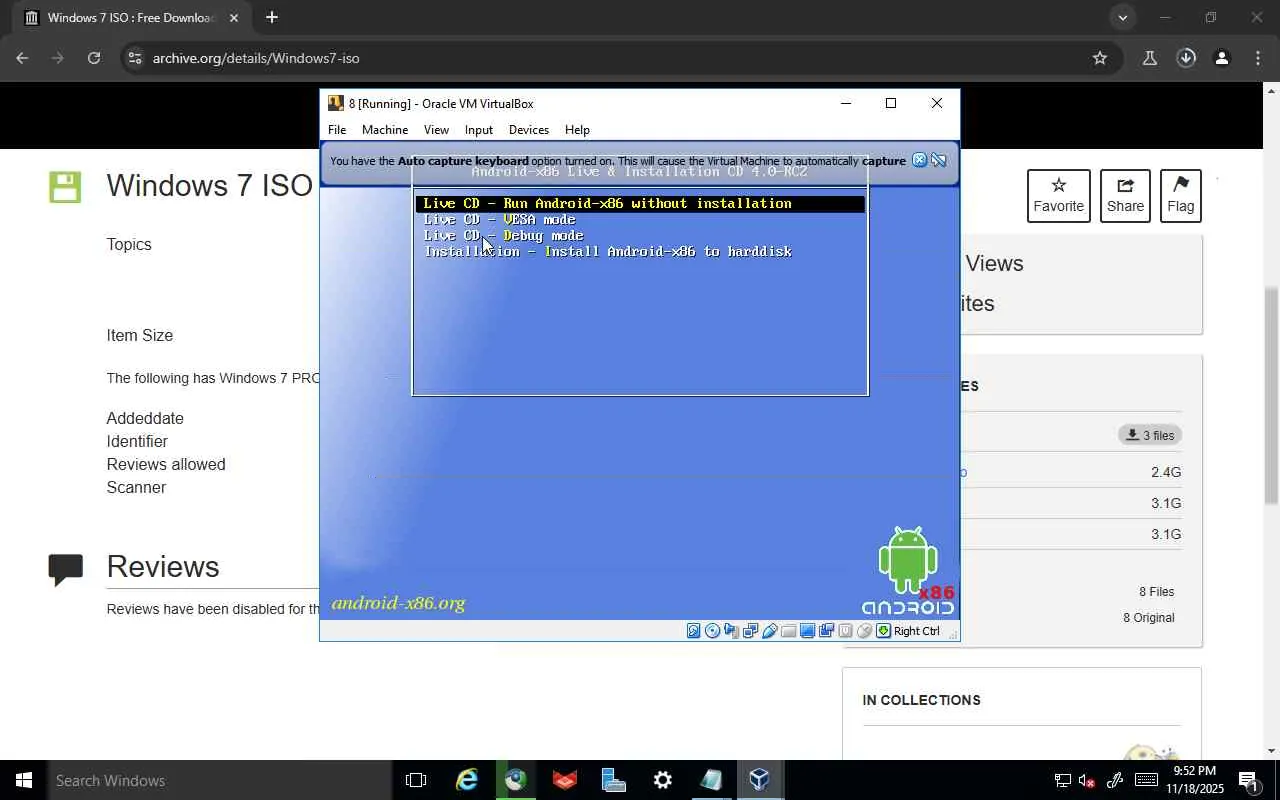View site information for archive.org
1280x800 pixels.
(x=136, y=58)
